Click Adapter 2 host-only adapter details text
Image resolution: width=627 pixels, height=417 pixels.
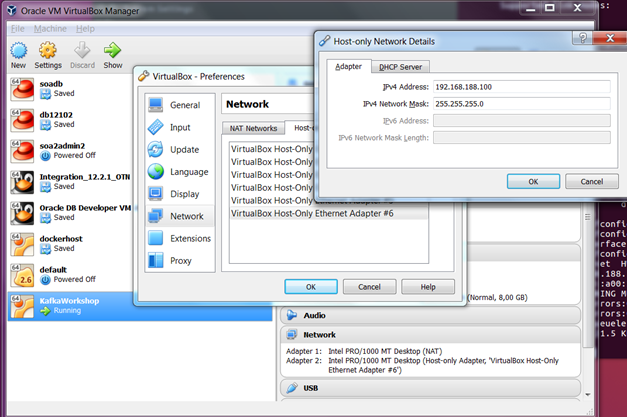443,365
